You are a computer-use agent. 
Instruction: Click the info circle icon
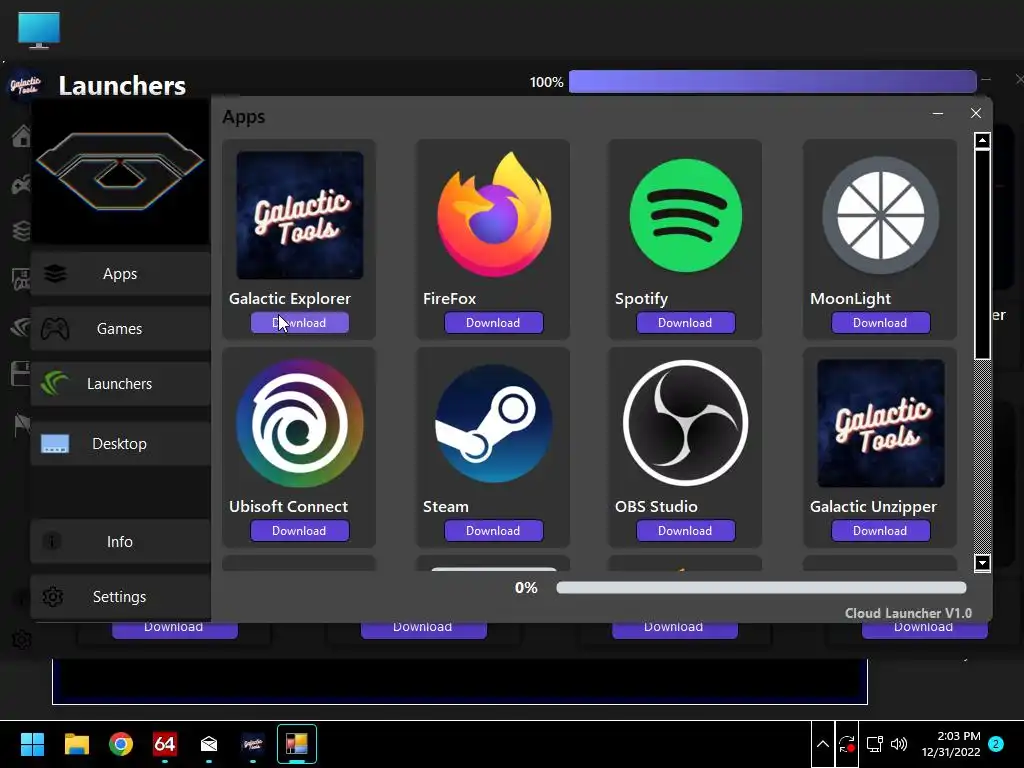pyautogui.click(x=52, y=541)
